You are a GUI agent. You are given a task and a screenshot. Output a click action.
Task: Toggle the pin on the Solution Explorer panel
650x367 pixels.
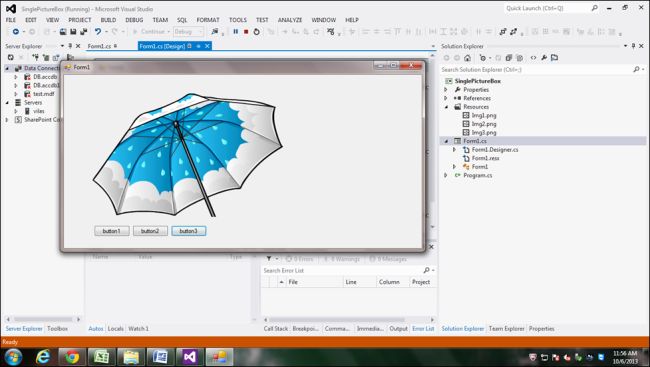(x=633, y=46)
